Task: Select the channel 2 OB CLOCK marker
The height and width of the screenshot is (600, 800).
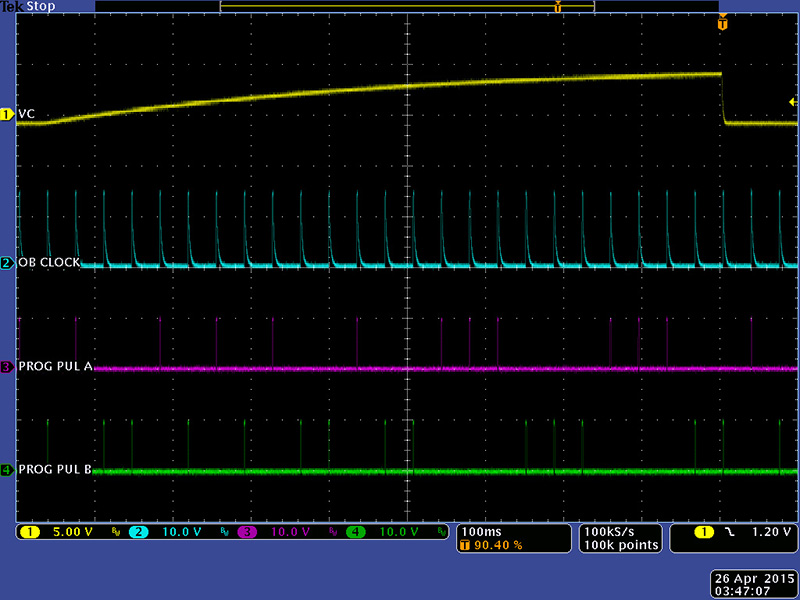Action: tap(7, 263)
